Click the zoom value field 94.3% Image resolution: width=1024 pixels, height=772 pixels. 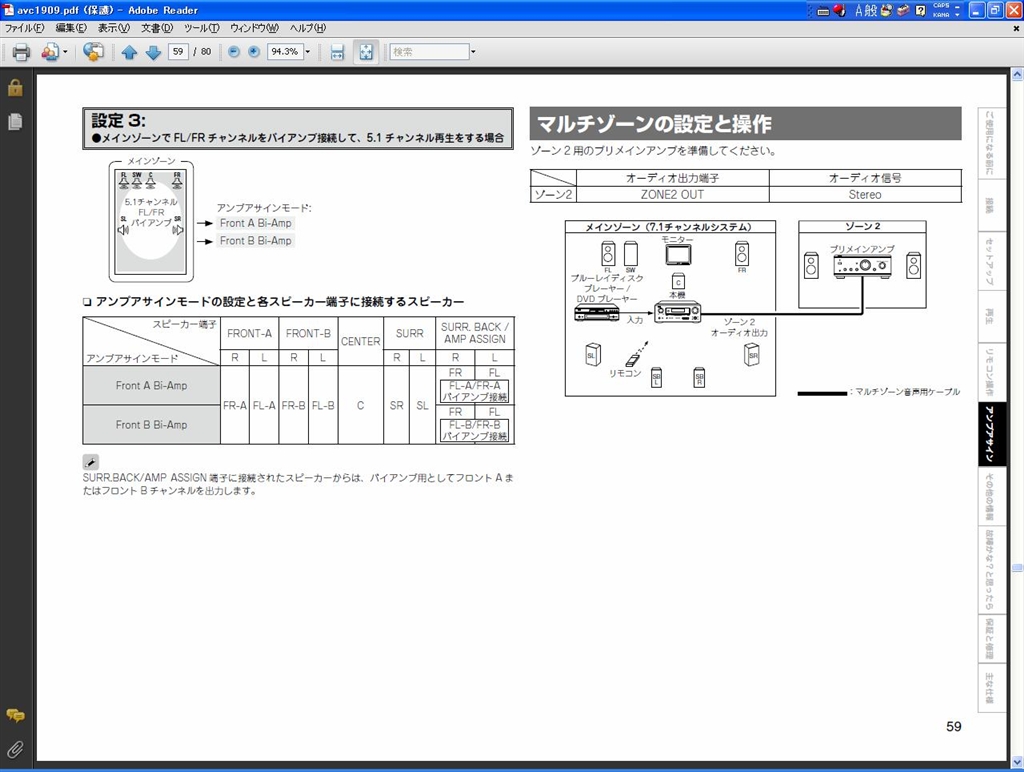click(x=285, y=52)
